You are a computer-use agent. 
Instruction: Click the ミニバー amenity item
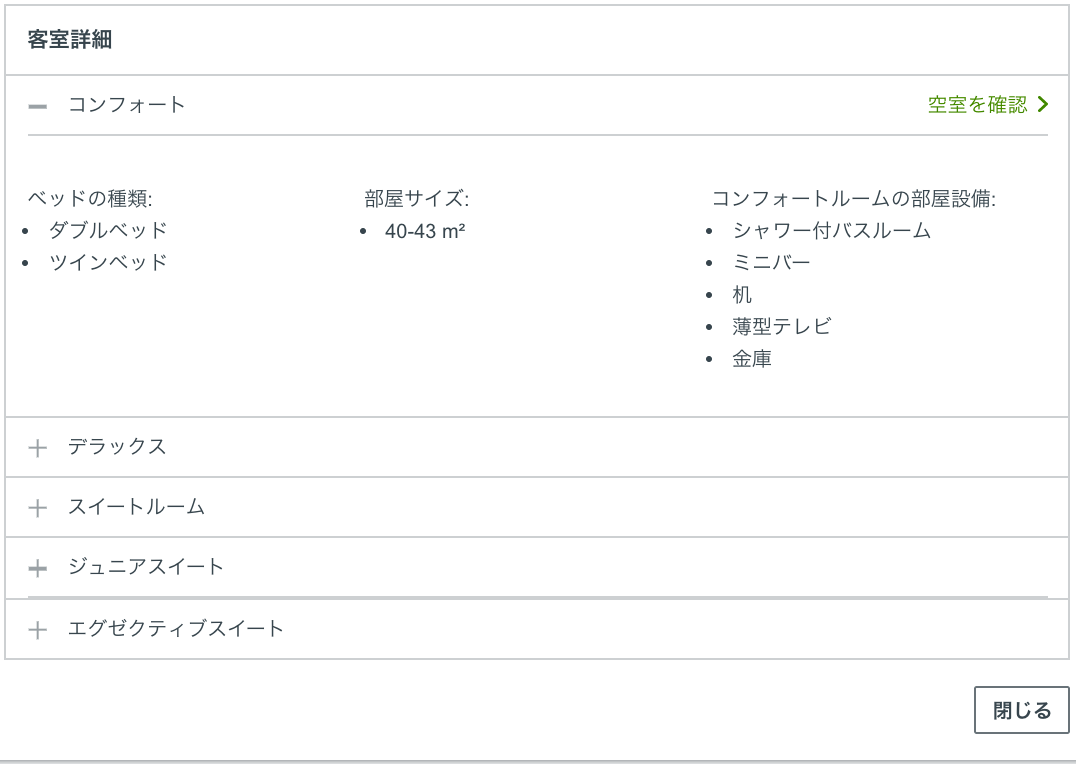[x=771, y=263]
